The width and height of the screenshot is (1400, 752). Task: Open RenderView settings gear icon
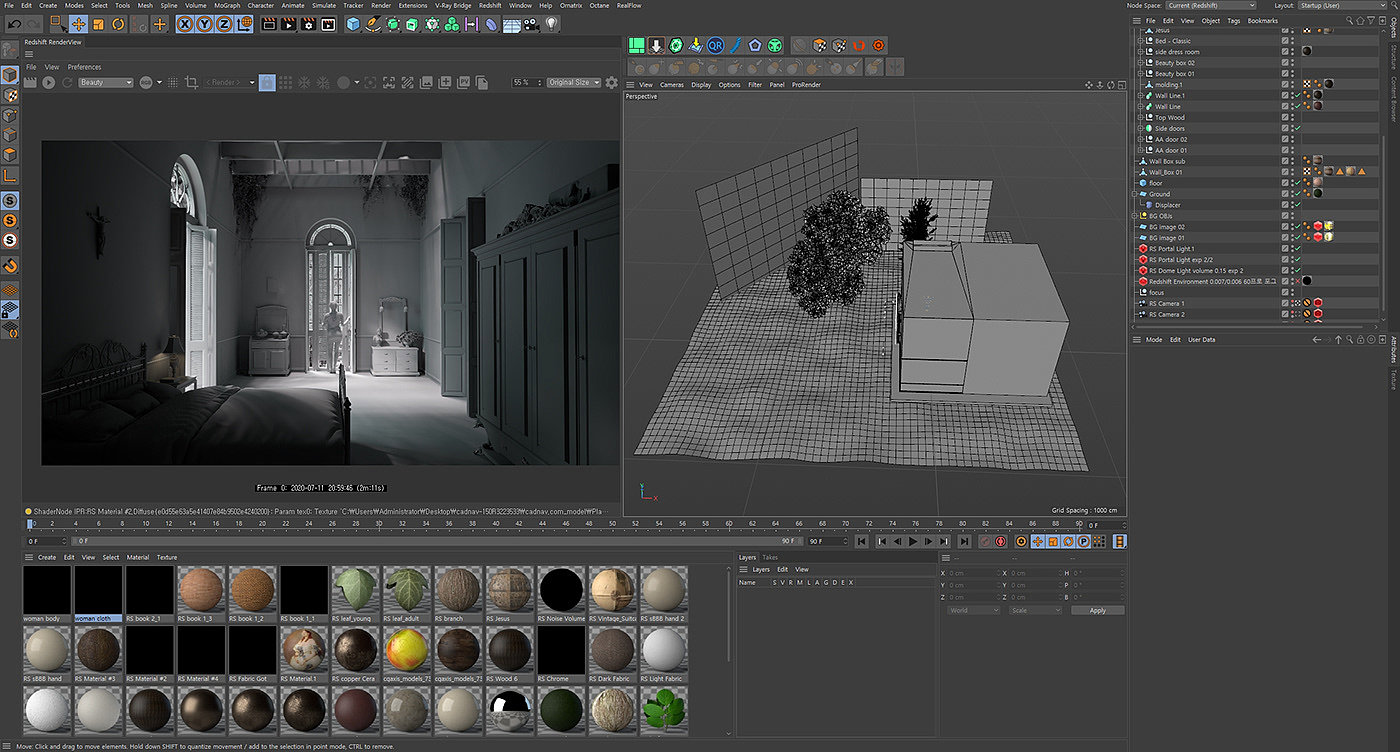612,82
